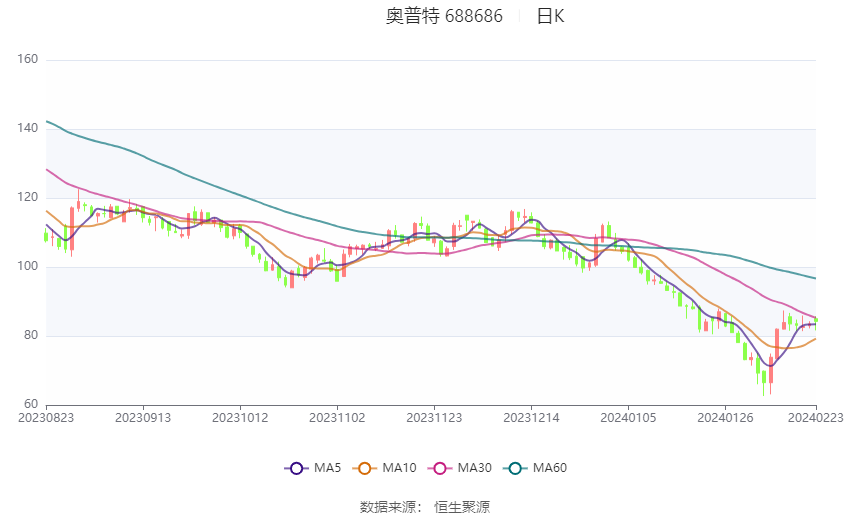The image size is (850, 517).
Task: Toggle the MA5 legend series
Action: coord(313,468)
